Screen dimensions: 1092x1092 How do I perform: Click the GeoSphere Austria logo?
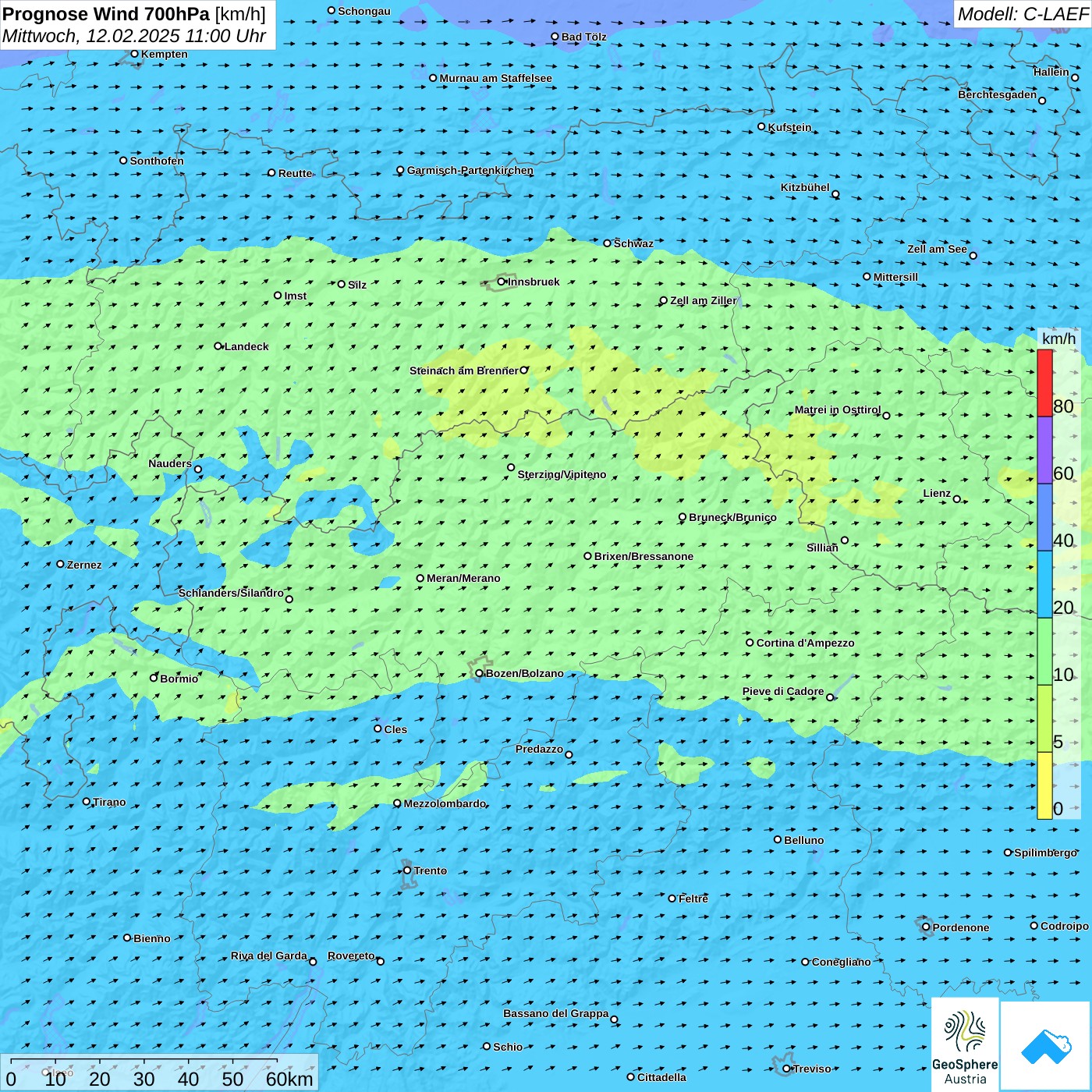pos(965,1044)
